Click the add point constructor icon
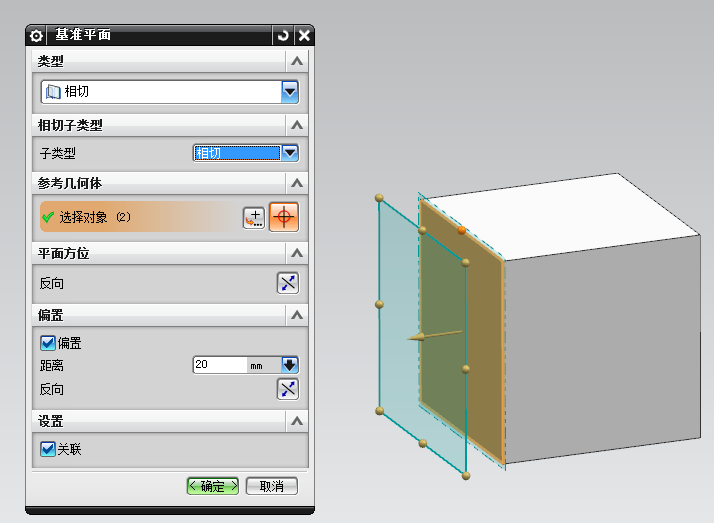 coord(254,218)
